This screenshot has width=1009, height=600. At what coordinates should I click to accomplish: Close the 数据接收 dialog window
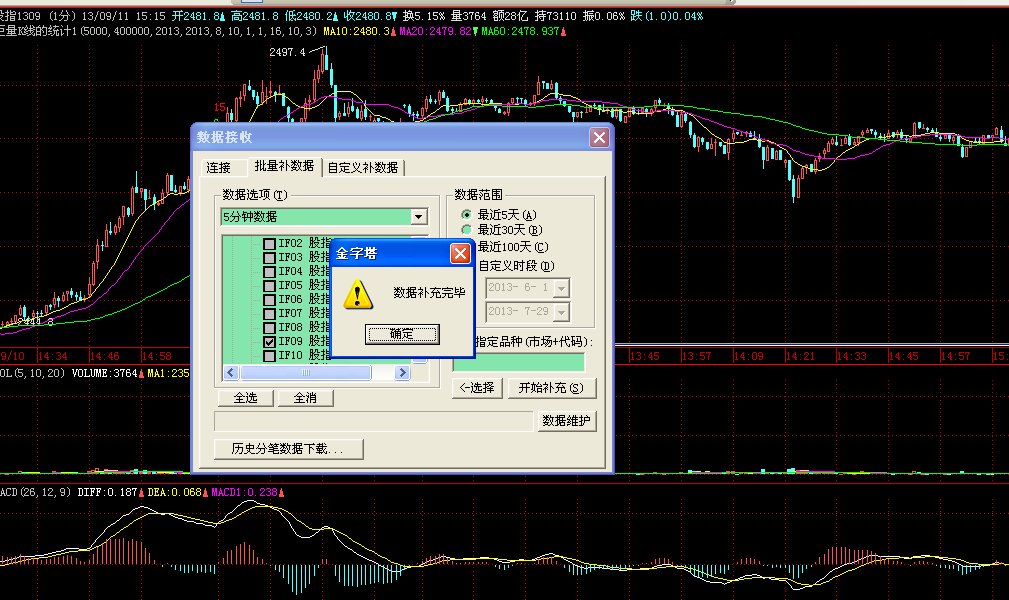(599, 137)
